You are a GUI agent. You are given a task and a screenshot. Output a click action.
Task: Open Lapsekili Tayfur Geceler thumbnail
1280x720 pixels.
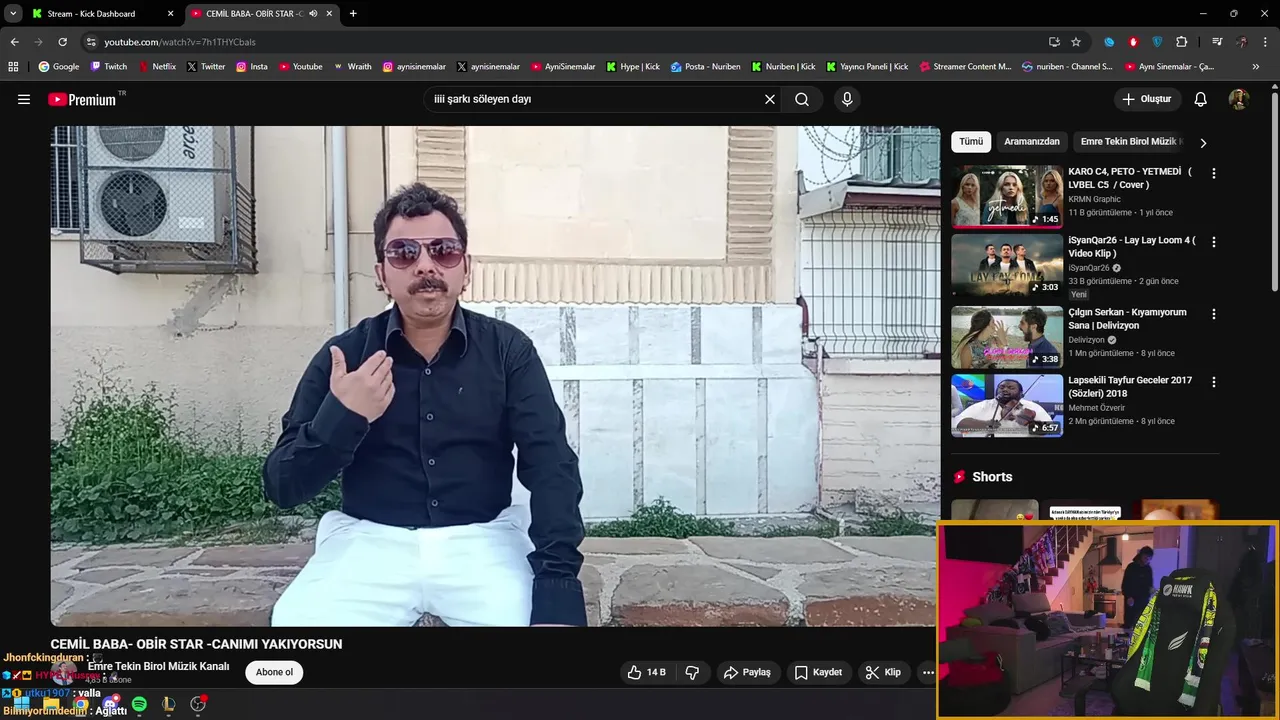tap(1007, 405)
